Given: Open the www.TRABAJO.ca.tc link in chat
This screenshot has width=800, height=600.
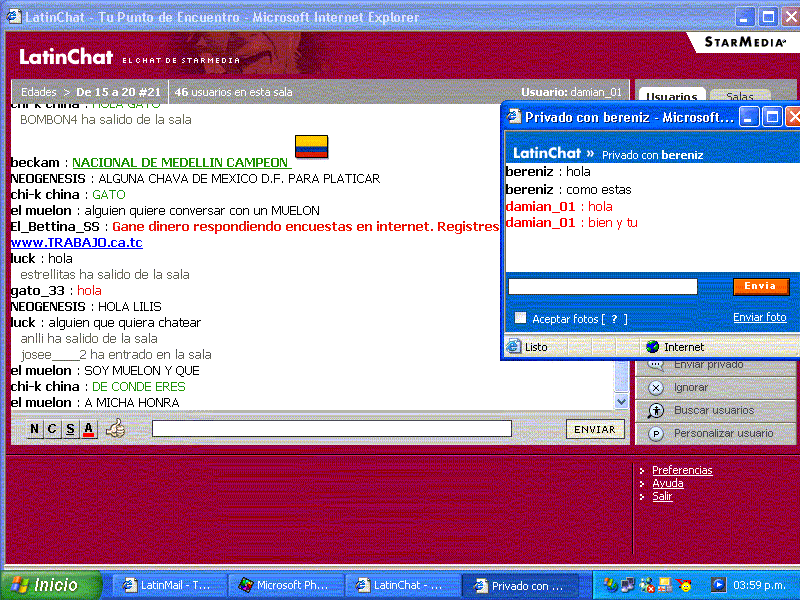Looking at the screenshot, I should click(77, 242).
